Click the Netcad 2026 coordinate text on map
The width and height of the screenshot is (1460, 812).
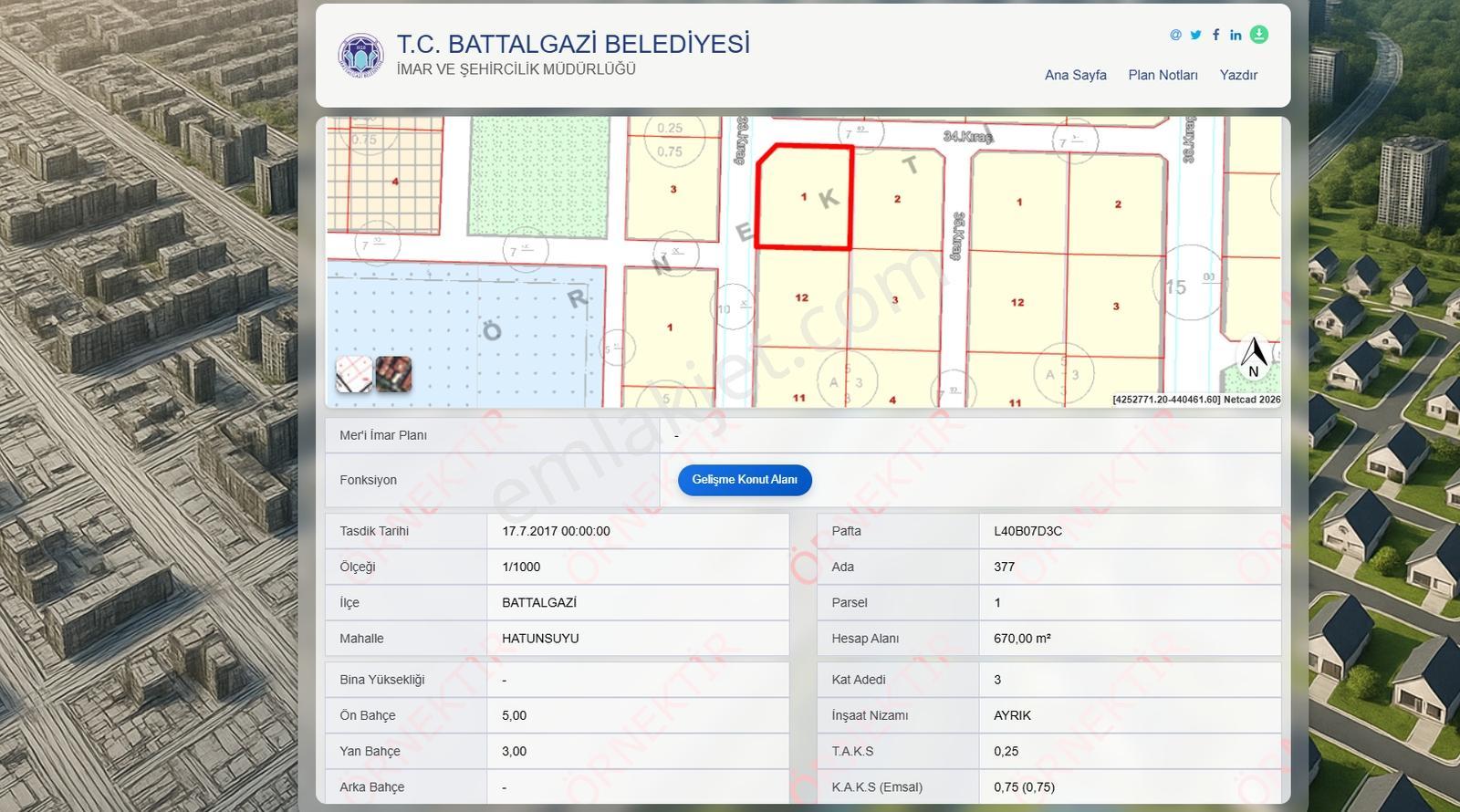coord(1196,400)
